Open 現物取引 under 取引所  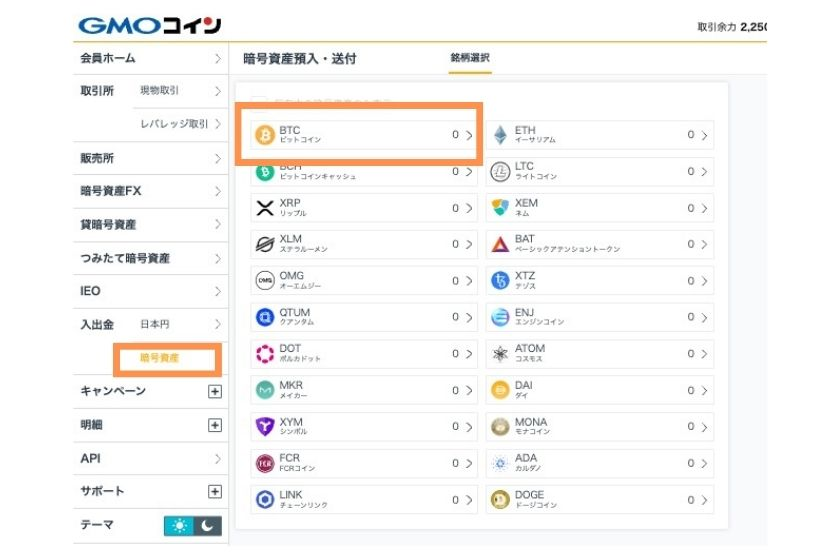pos(181,91)
